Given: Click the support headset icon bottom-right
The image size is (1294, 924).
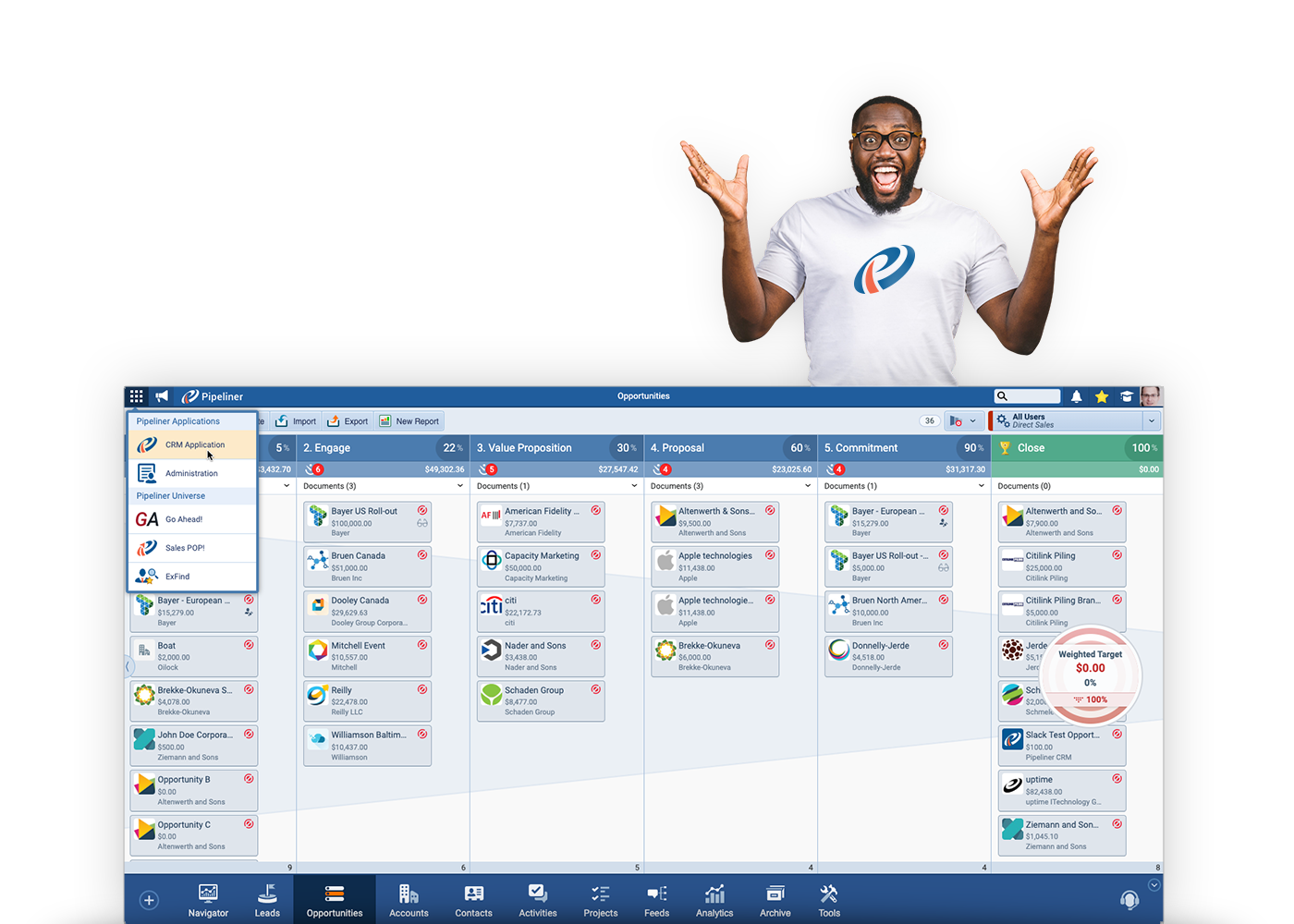Looking at the screenshot, I should (x=1129, y=899).
